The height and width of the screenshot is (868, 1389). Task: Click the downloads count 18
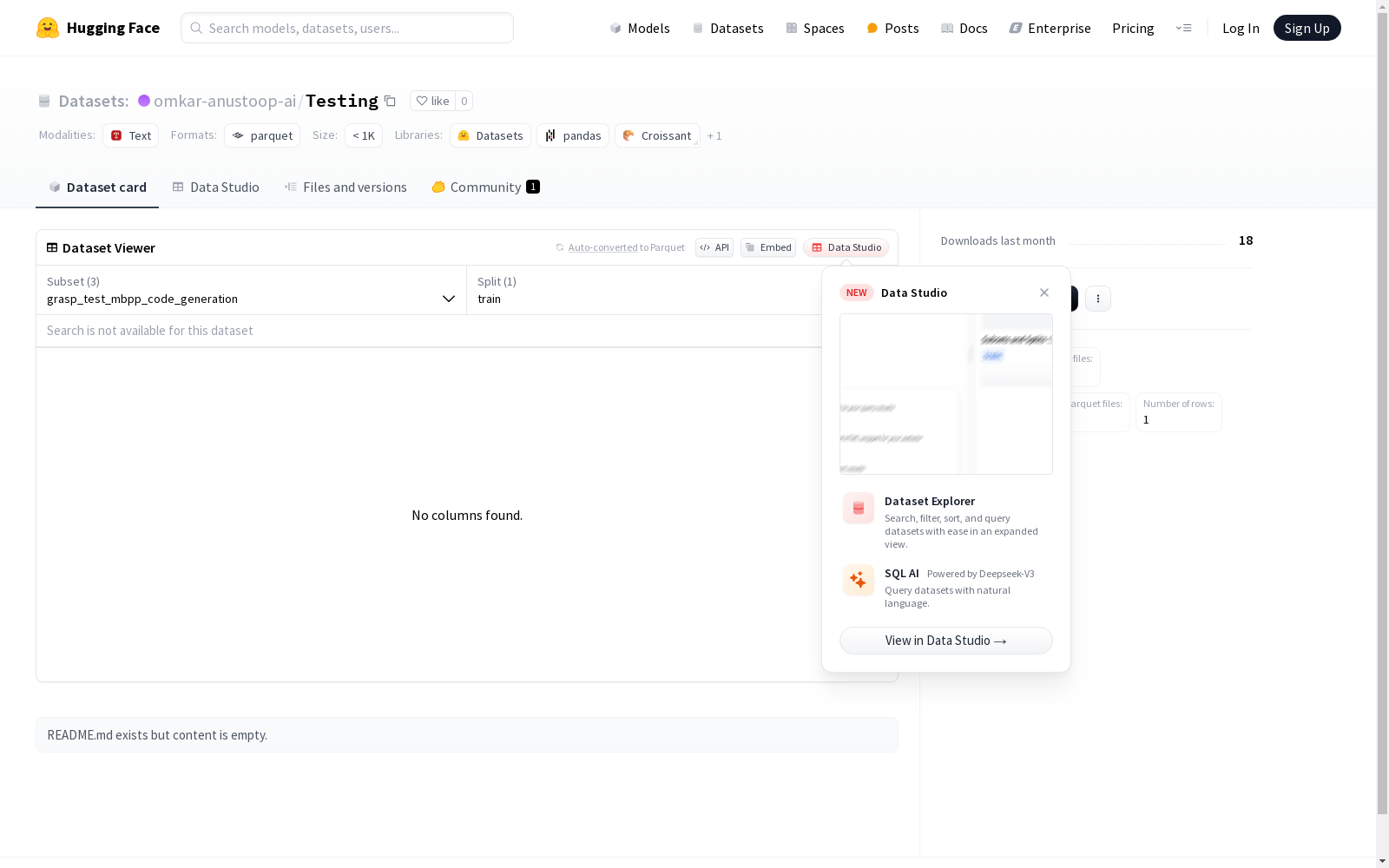click(x=1246, y=240)
